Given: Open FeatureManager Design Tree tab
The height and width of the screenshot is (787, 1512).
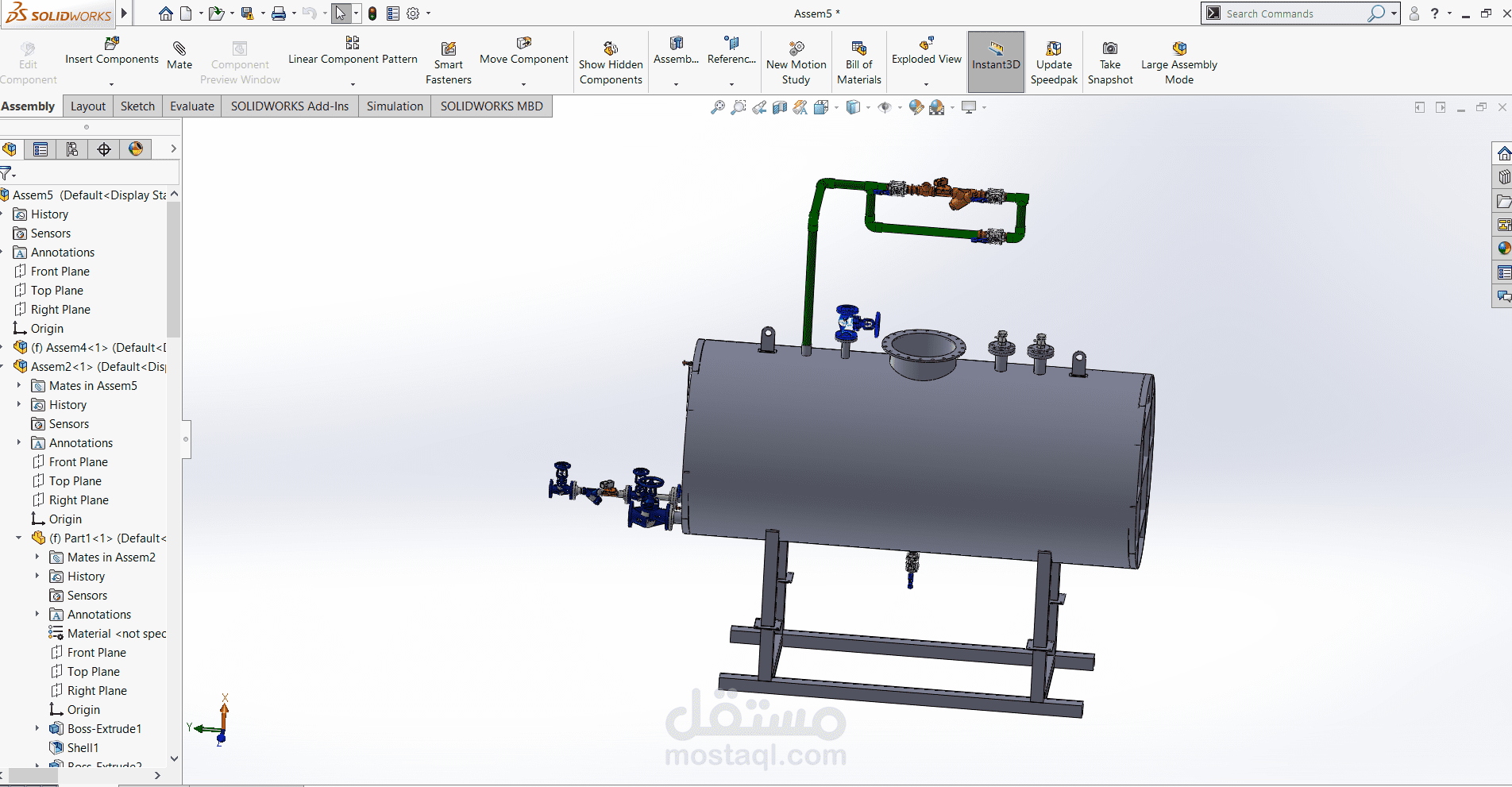Looking at the screenshot, I should coord(10,149).
